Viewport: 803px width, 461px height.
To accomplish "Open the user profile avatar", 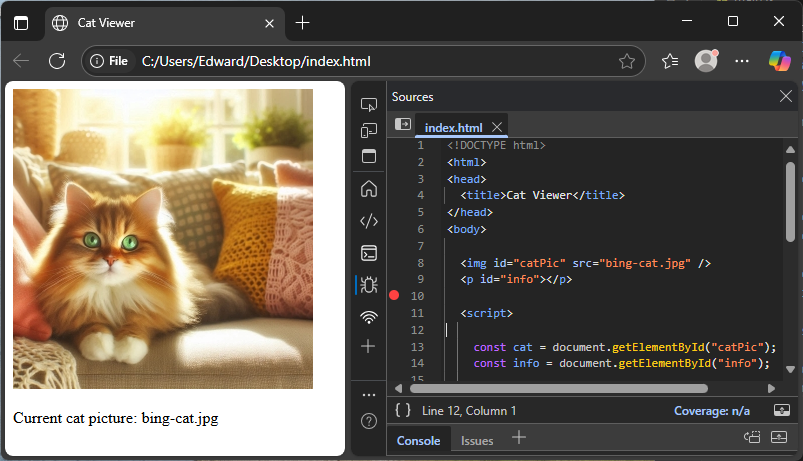I will 706,61.
